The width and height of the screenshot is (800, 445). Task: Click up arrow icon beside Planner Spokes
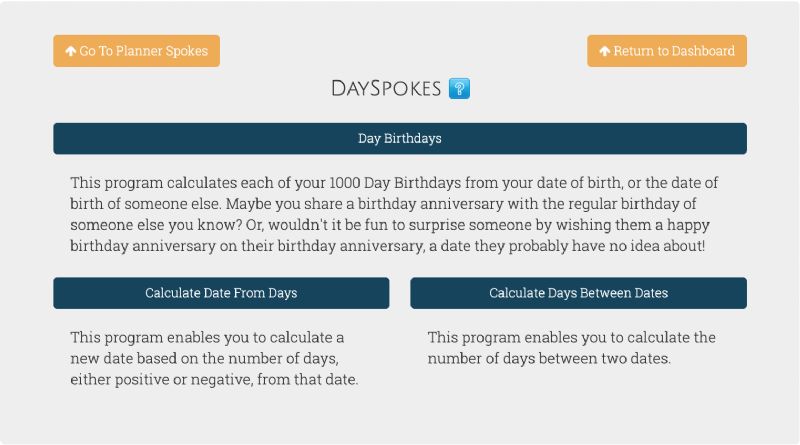pos(71,51)
